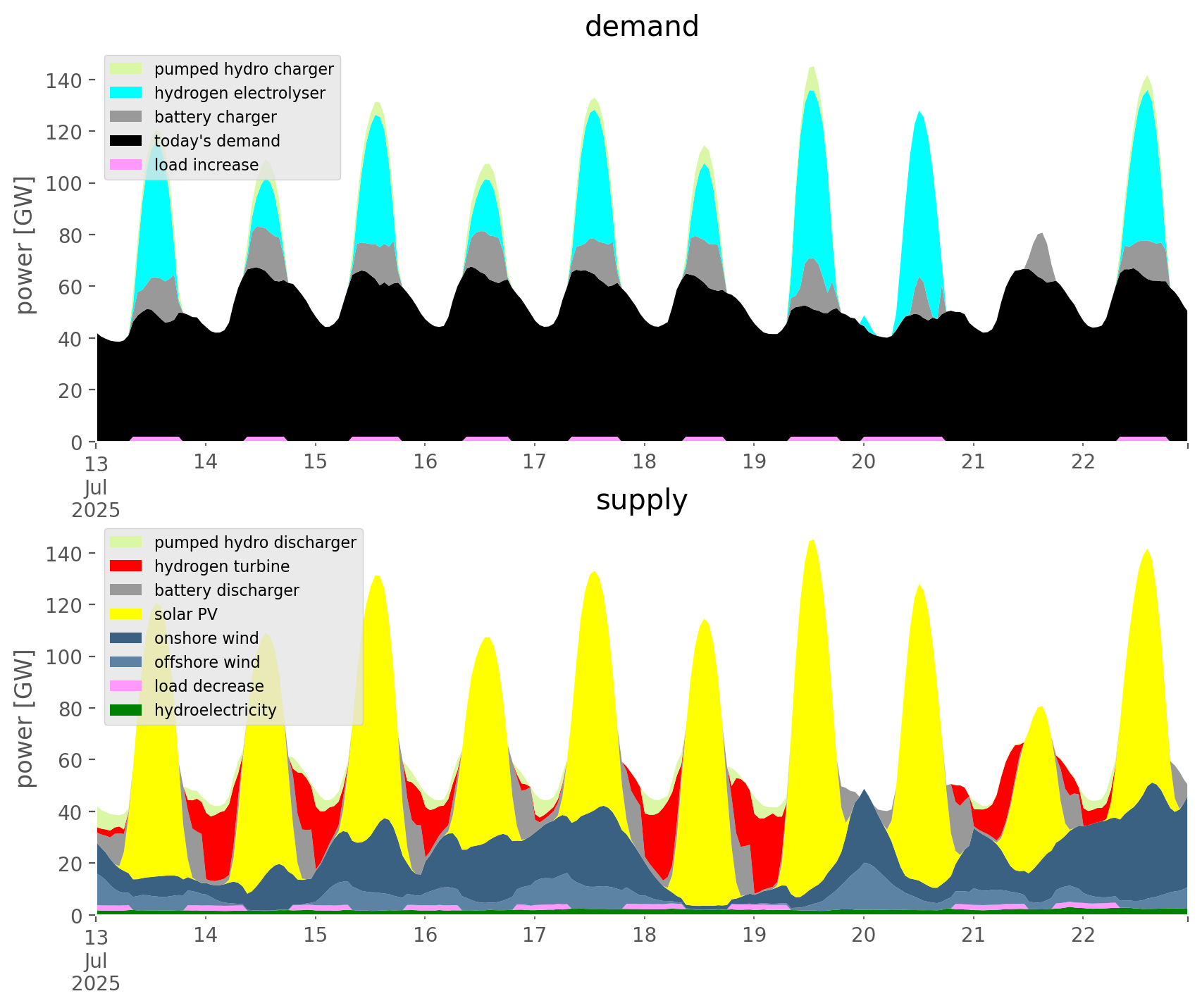The image size is (1202, 1008).
Task: Click the gray battery discharger legend swatch
Action: pos(126,590)
